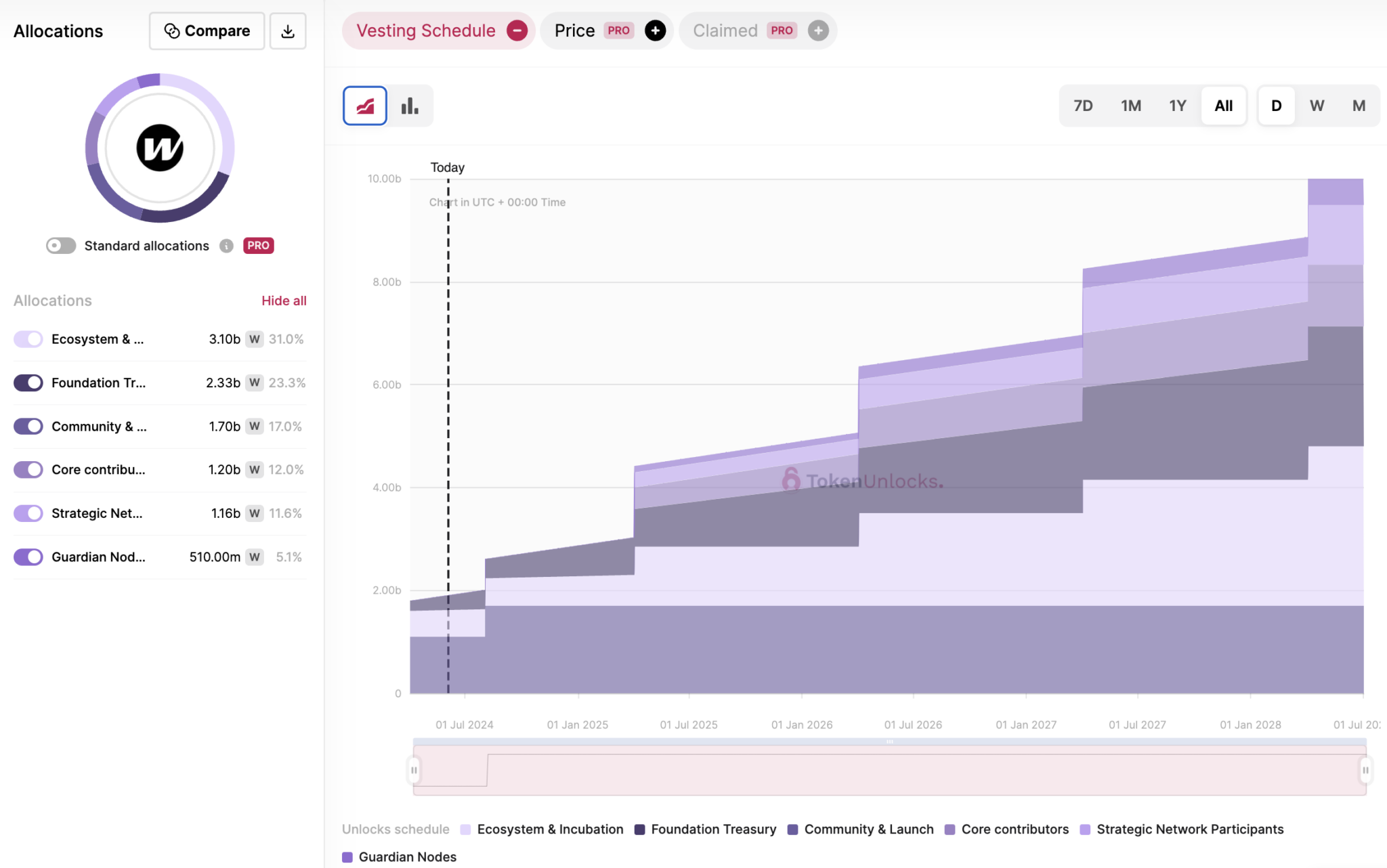Click the download icon
Image resolution: width=1387 pixels, height=868 pixels.
[289, 31]
